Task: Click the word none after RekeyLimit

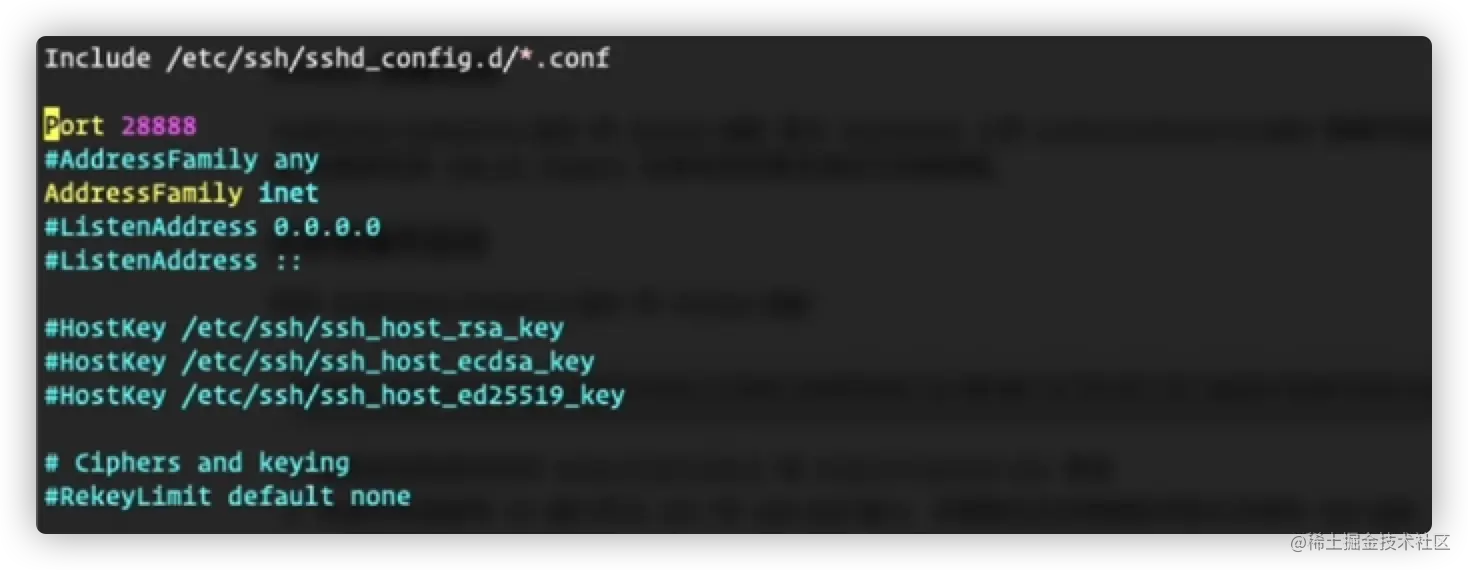Action: [380, 496]
